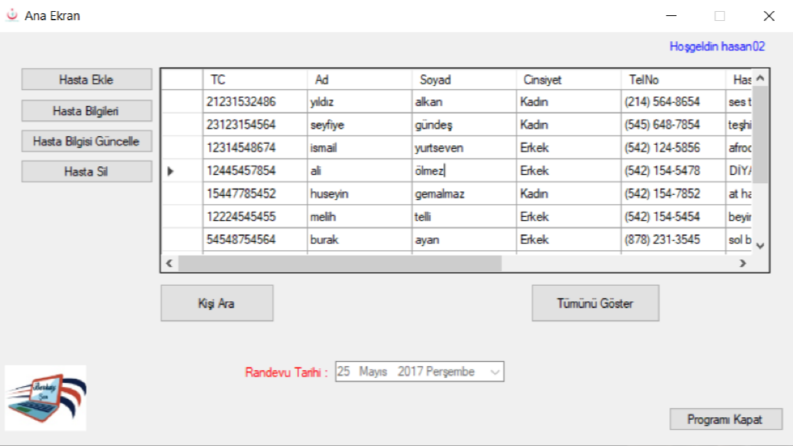The height and width of the screenshot is (446, 793).
Task: Click phone cell (542) 154-5478
Action: 673,171
